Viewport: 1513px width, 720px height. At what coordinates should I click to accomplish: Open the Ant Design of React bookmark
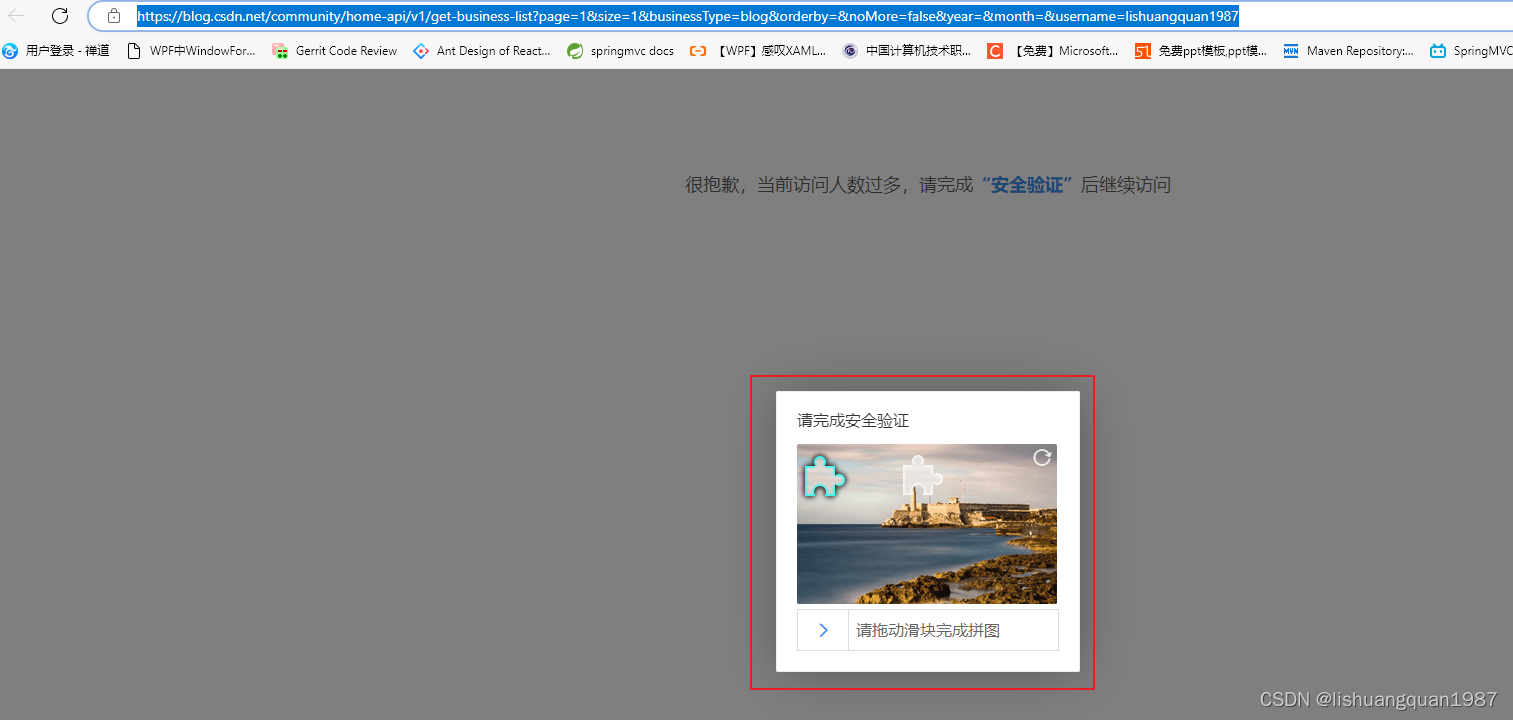point(482,51)
